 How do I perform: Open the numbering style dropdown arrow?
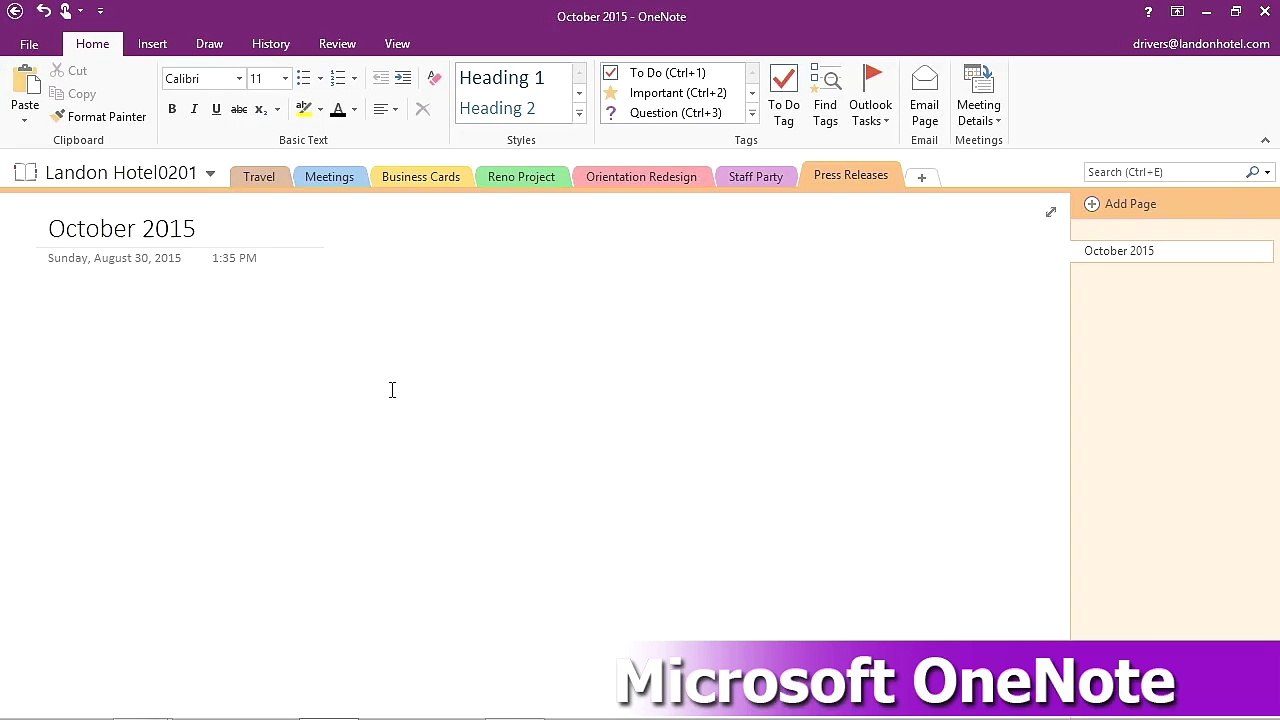tap(354, 78)
